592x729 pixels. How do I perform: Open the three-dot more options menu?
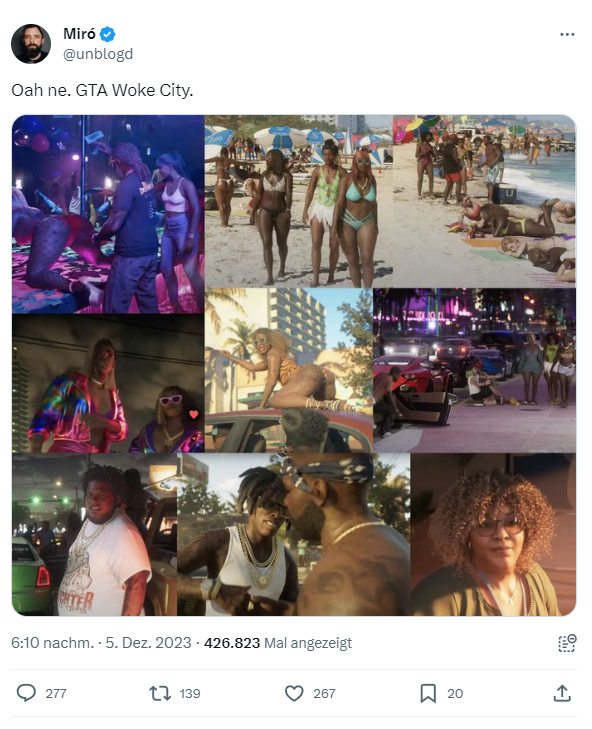(567, 34)
